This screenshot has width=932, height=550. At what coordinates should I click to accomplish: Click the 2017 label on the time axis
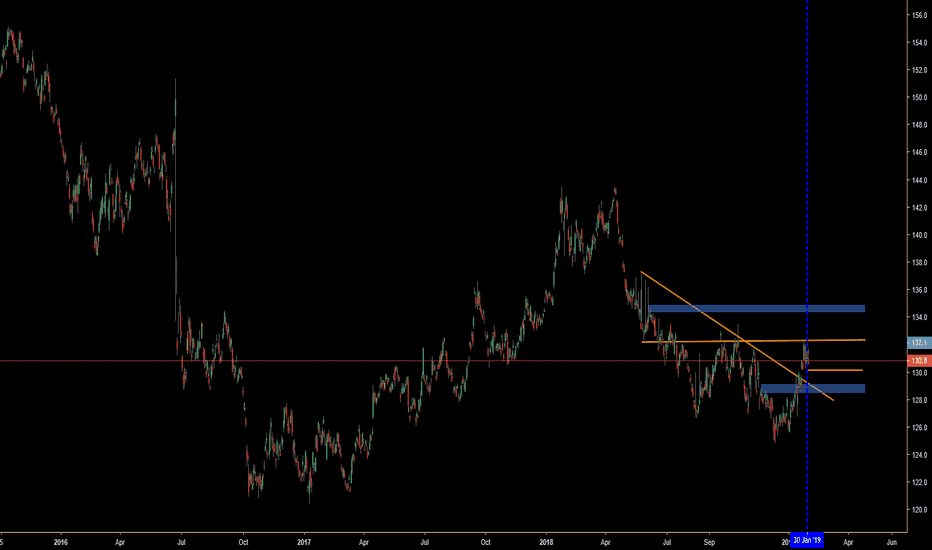pos(304,542)
